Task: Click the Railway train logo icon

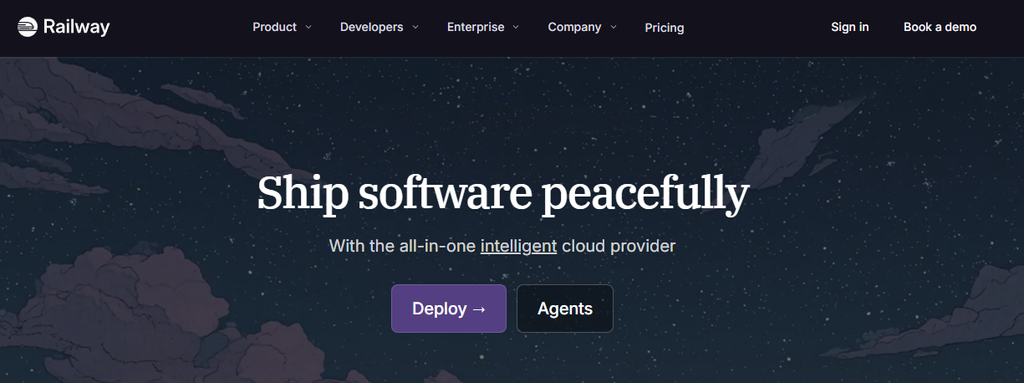Action: 27,27
